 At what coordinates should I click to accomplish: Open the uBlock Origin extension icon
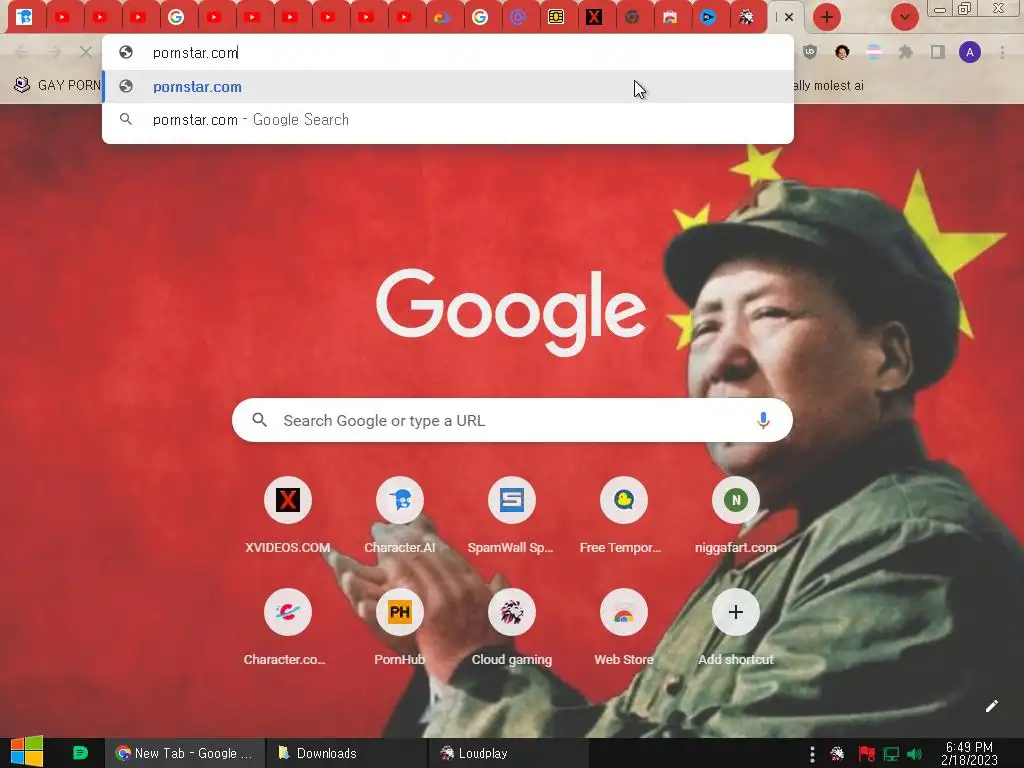point(810,52)
